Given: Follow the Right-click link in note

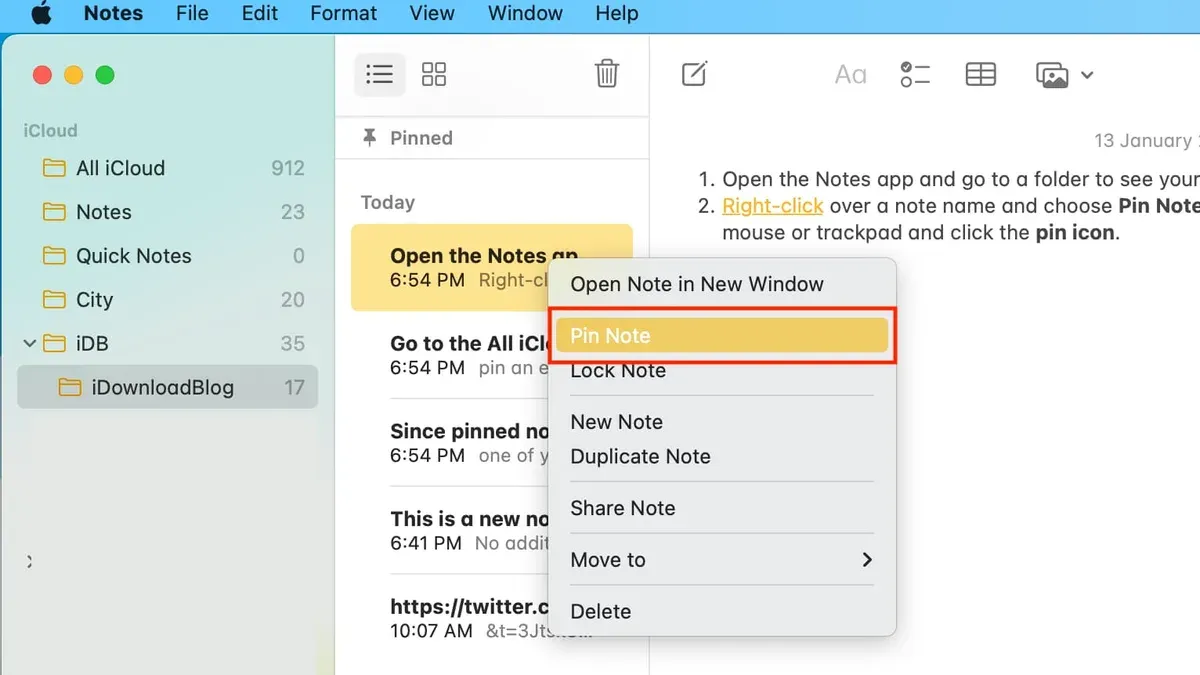Looking at the screenshot, I should (773, 206).
